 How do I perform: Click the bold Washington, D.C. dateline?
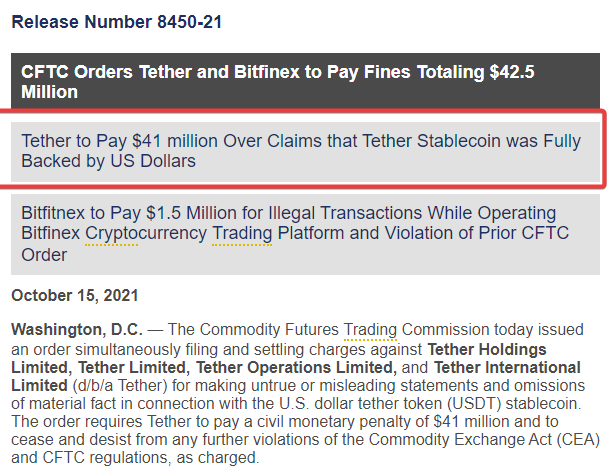click(77, 330)
